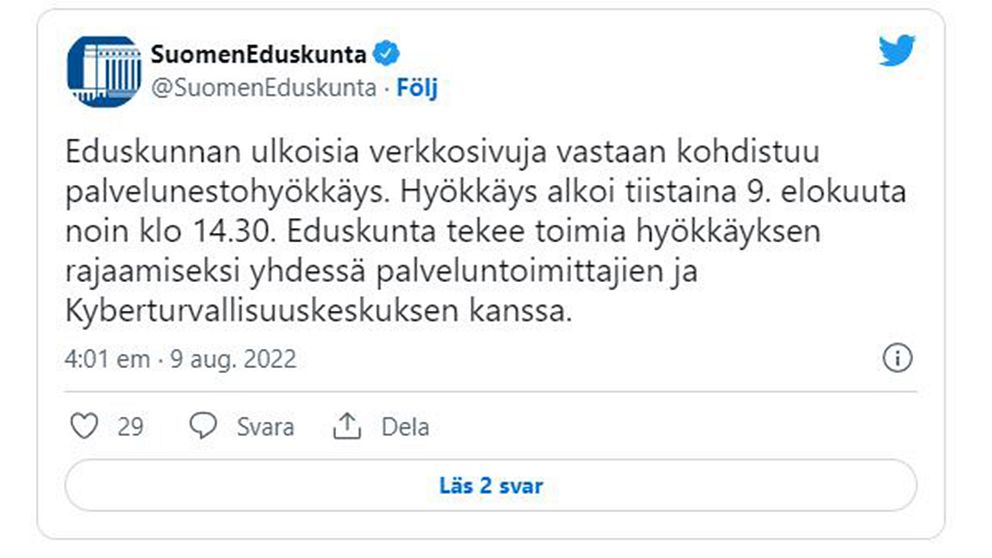Open the tweet info circle icon
This screenshot has width=992, height=558.
tap(897, 358)
